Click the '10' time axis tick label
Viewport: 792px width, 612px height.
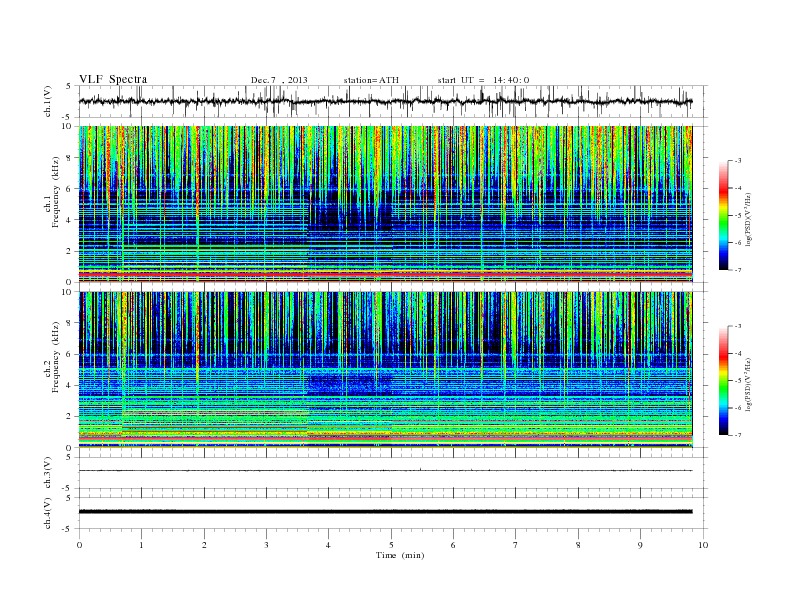[703, 545]
